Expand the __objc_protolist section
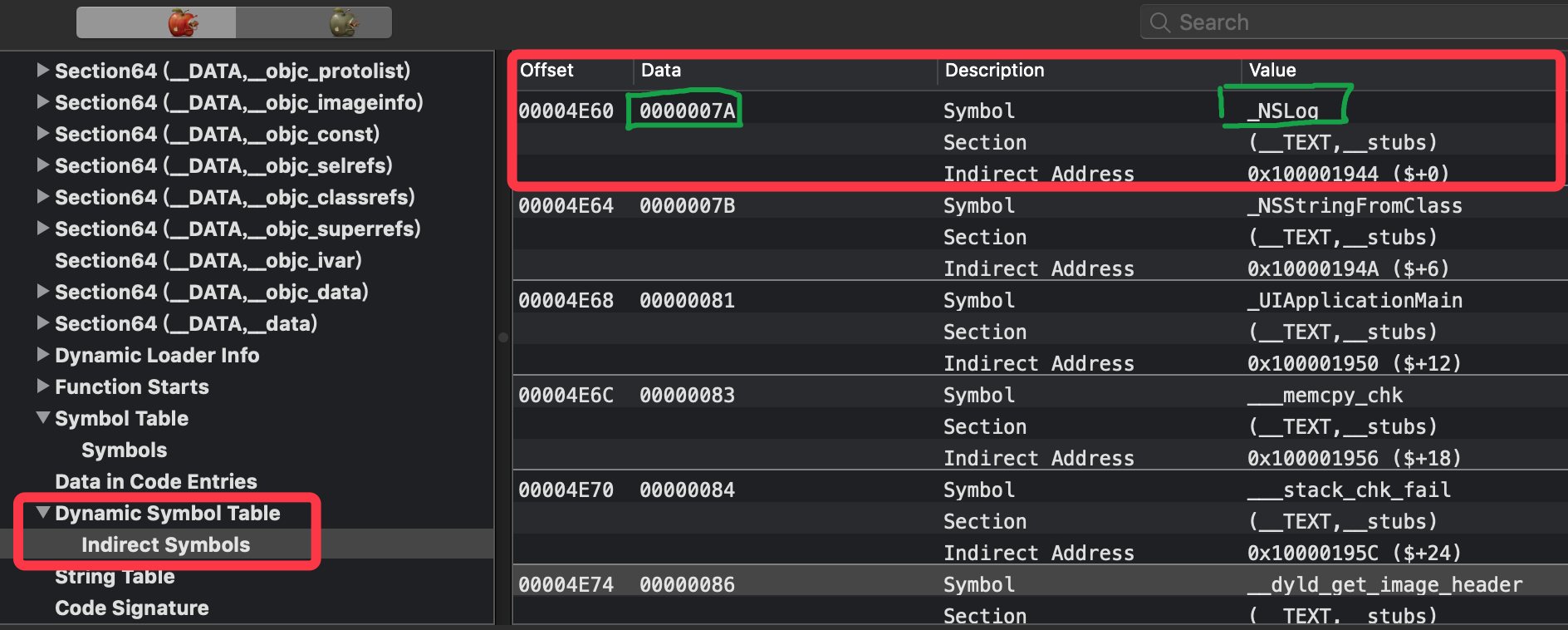Screen dimensions: 1568x630 tap(43, 71)
